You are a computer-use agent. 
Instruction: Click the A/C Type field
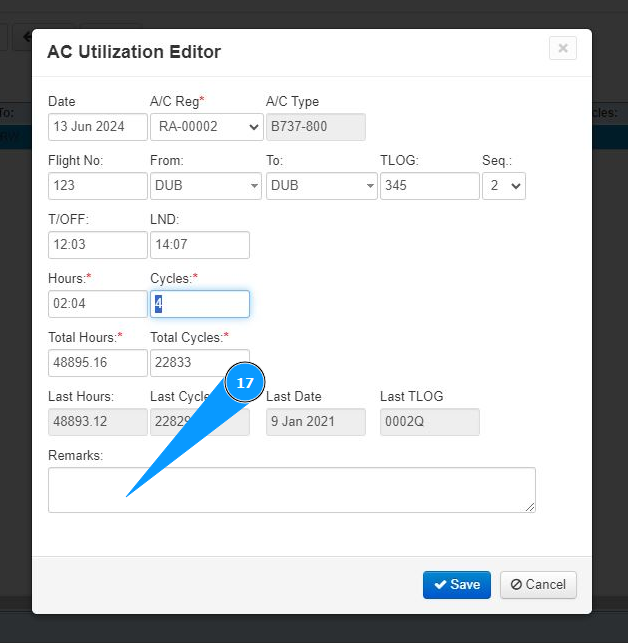(x=315, y=127)
